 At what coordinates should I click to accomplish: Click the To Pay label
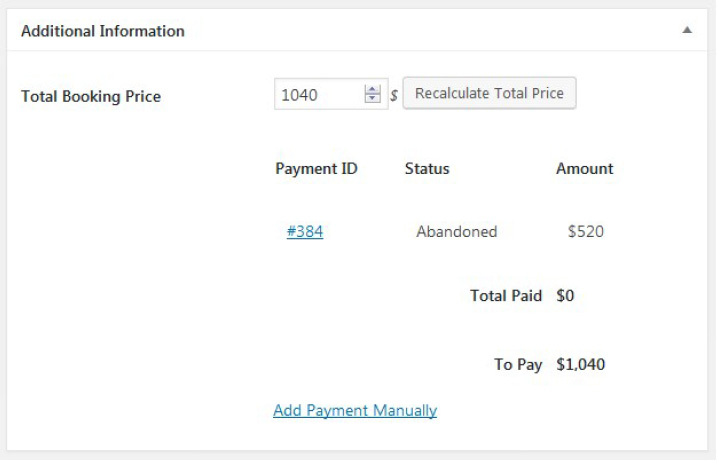tap(518, 365)
